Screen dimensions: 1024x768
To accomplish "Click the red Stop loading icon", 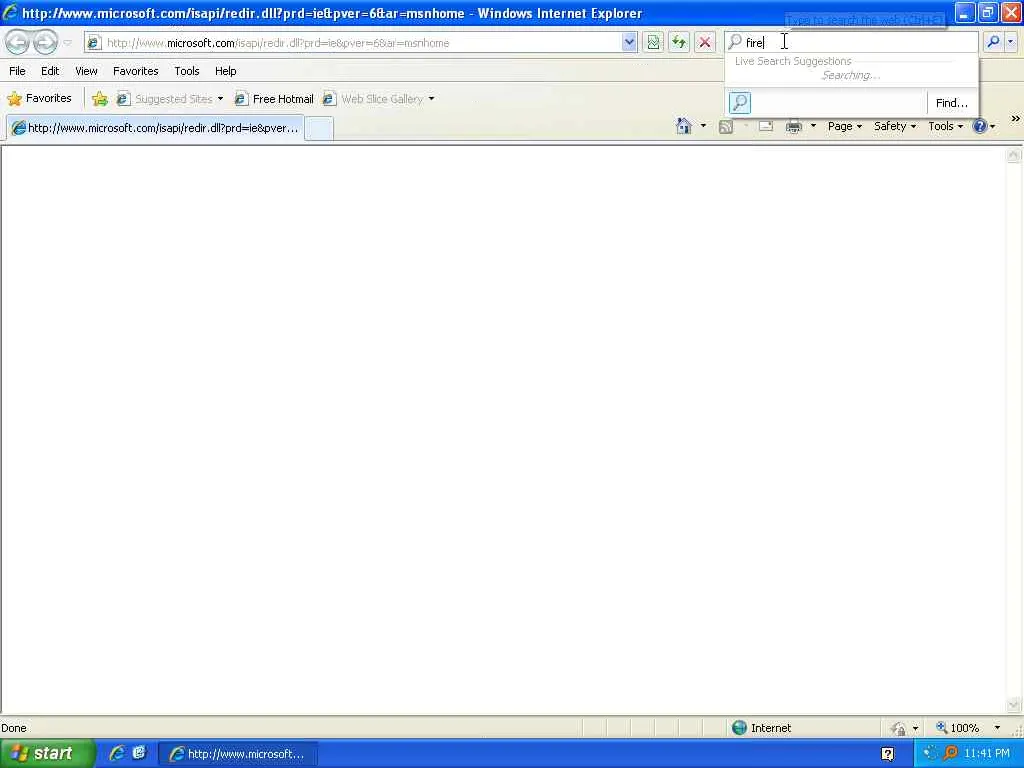I will pos(705,43).
